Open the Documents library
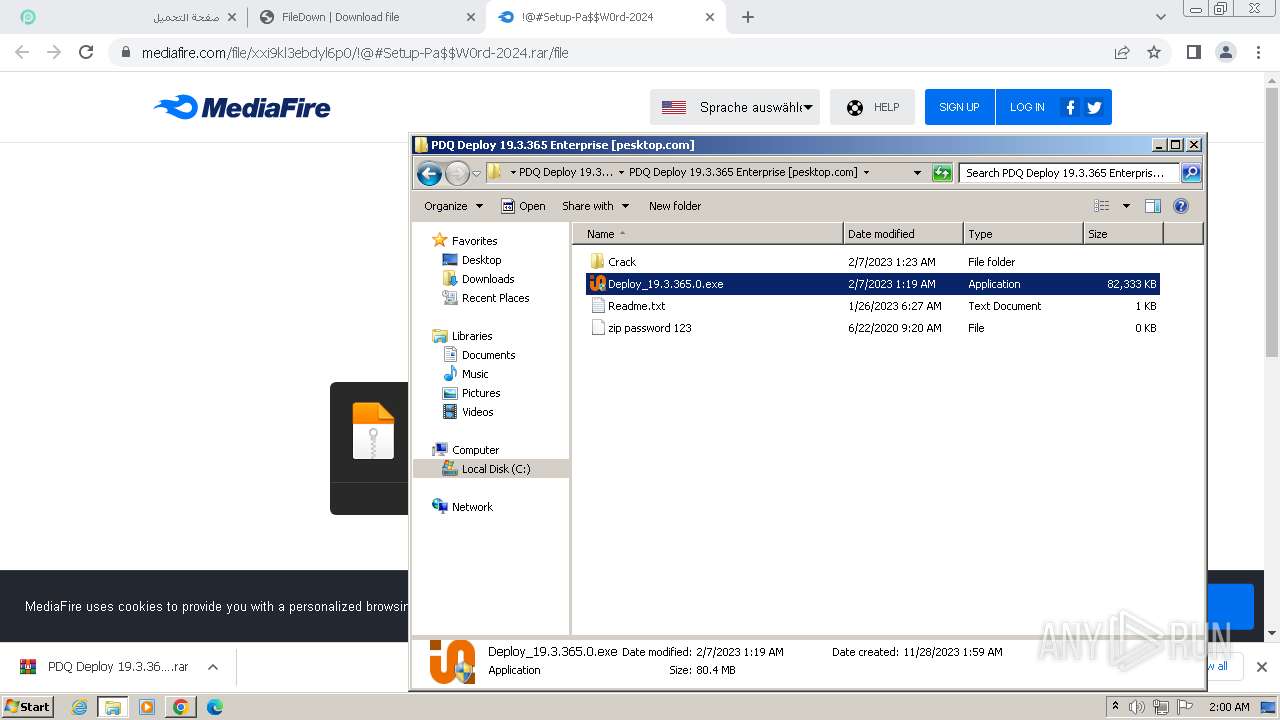The width and height of the screenshot is (1280, 720). click(488, 355)
